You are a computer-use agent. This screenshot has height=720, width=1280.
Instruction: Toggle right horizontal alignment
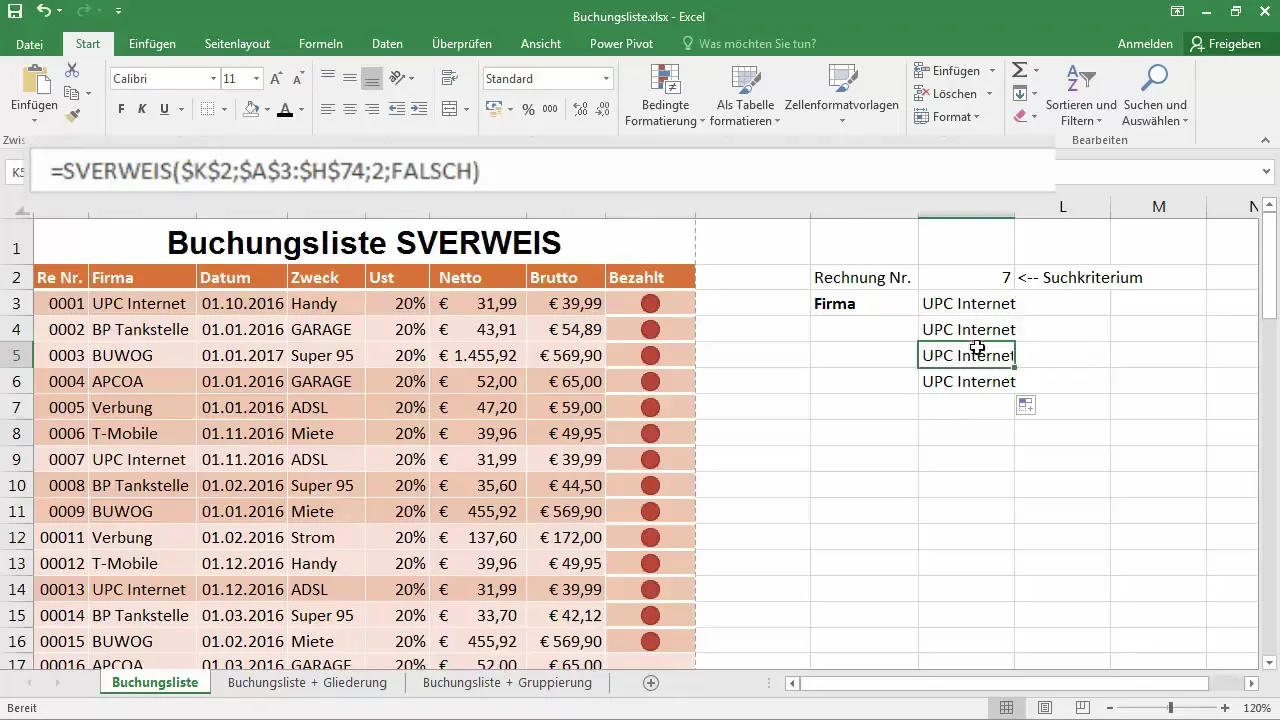[x=372, y=109]
